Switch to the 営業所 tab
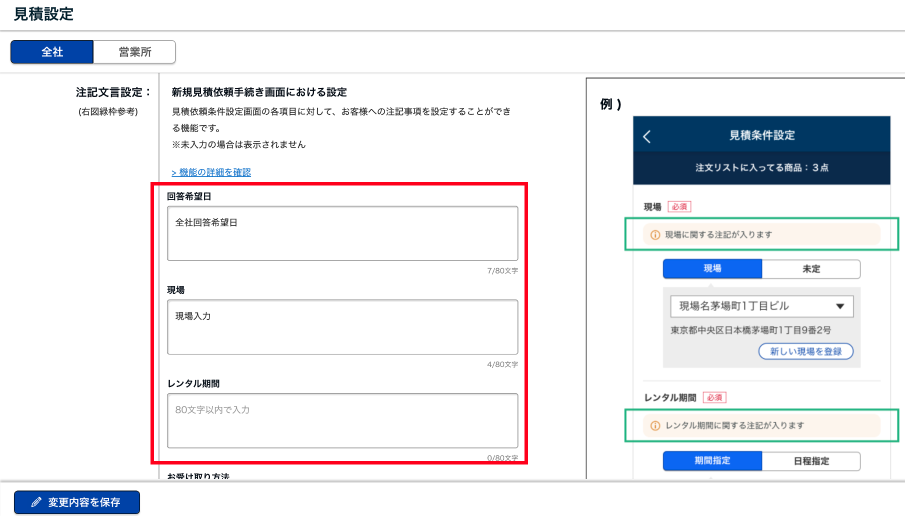 point(134,52)
